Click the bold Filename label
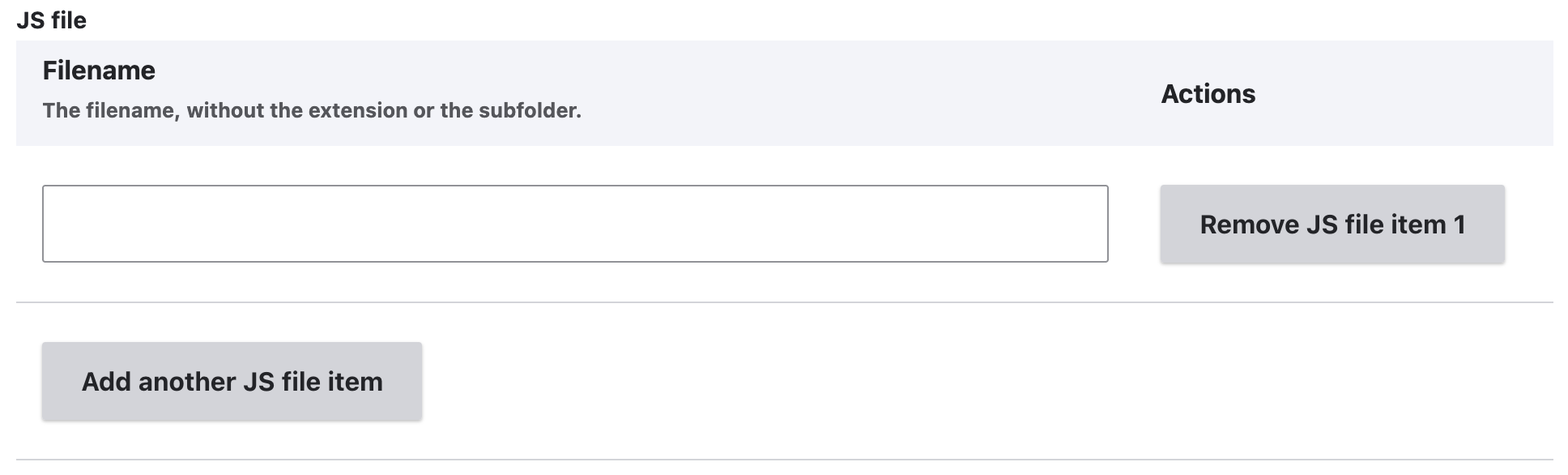 pyautogui.click(x=99, y=71)
